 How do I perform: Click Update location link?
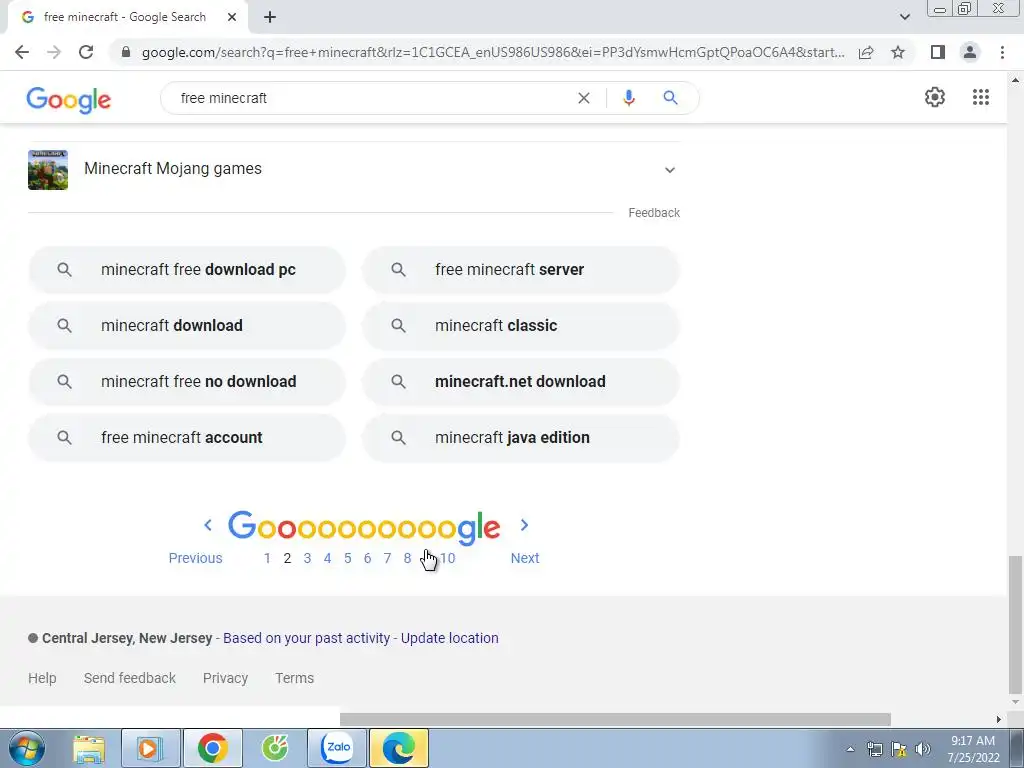click(449, 638)
